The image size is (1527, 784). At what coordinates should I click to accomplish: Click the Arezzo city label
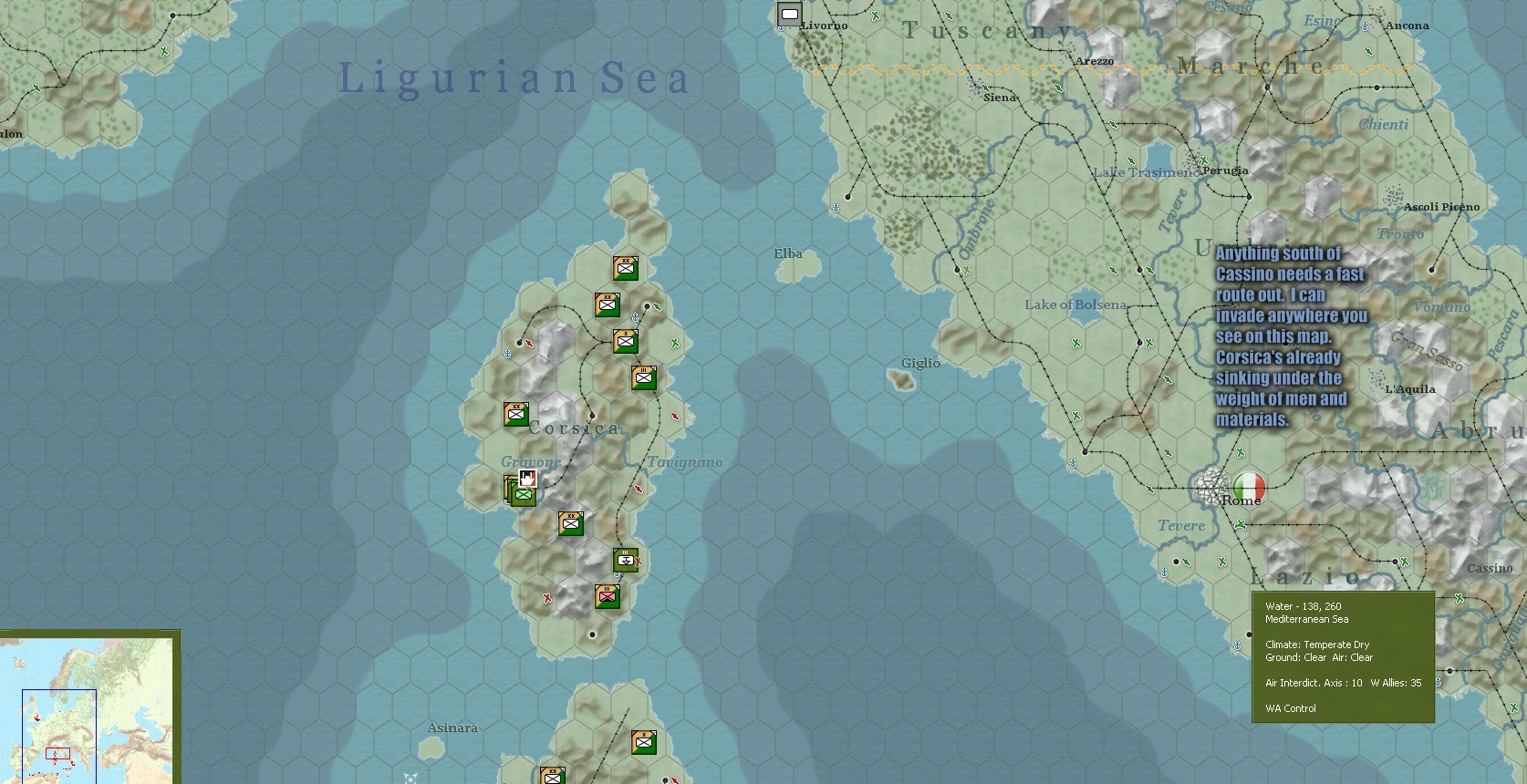[1095, 61]
